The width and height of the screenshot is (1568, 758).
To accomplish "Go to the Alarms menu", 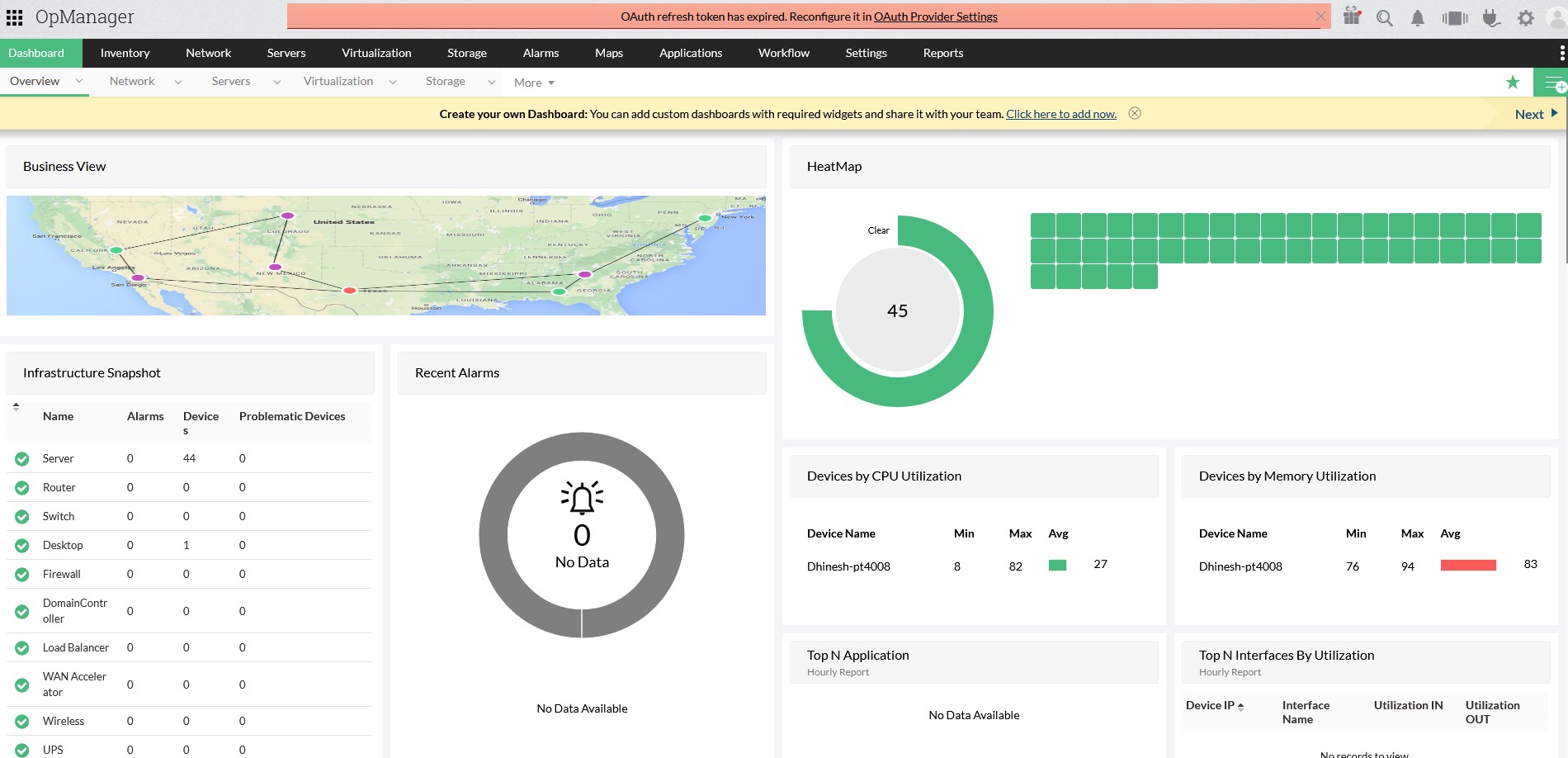I will tap(541, 53).
